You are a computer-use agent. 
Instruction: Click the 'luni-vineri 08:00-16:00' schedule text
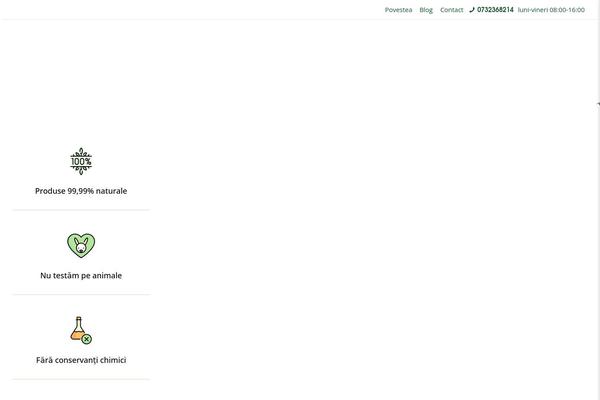551,10
